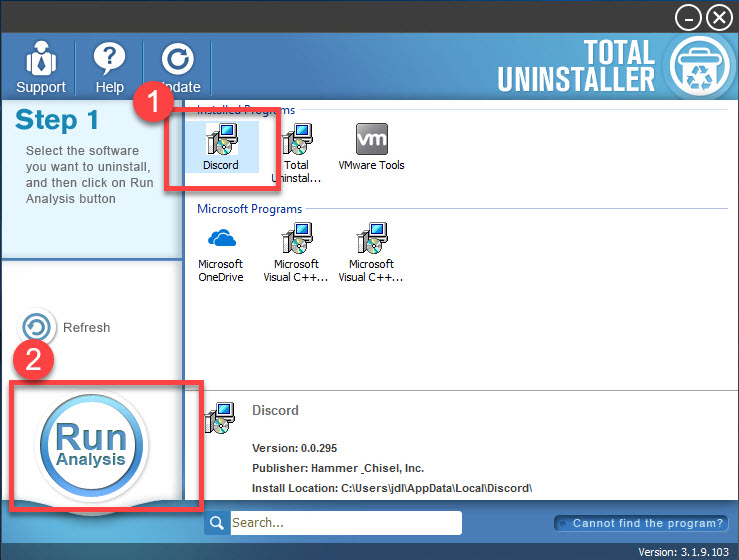Select Discord in installed programs

point(221,147)
